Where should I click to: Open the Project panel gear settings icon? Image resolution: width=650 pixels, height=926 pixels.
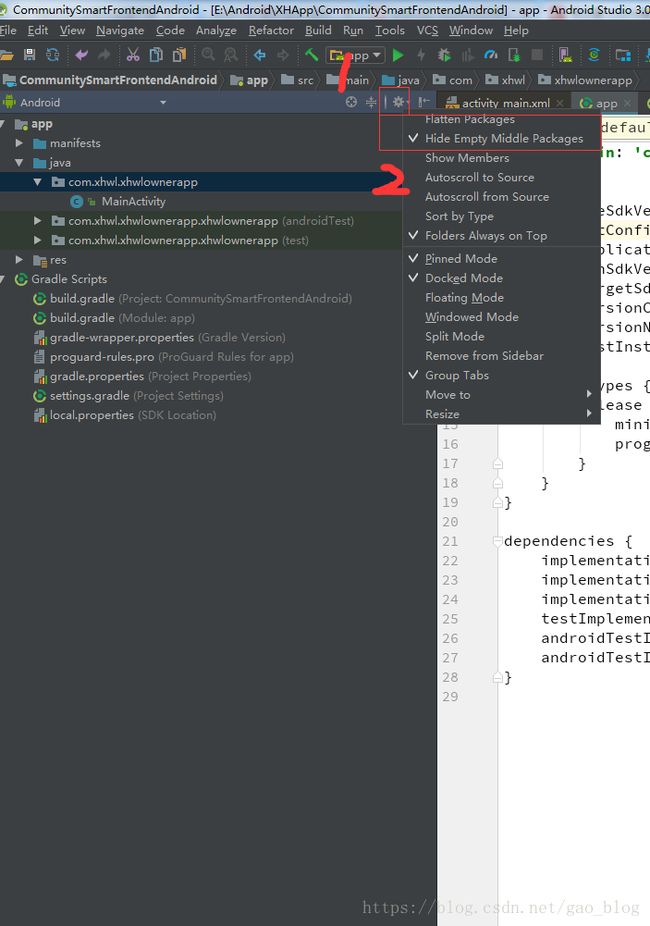399,102
